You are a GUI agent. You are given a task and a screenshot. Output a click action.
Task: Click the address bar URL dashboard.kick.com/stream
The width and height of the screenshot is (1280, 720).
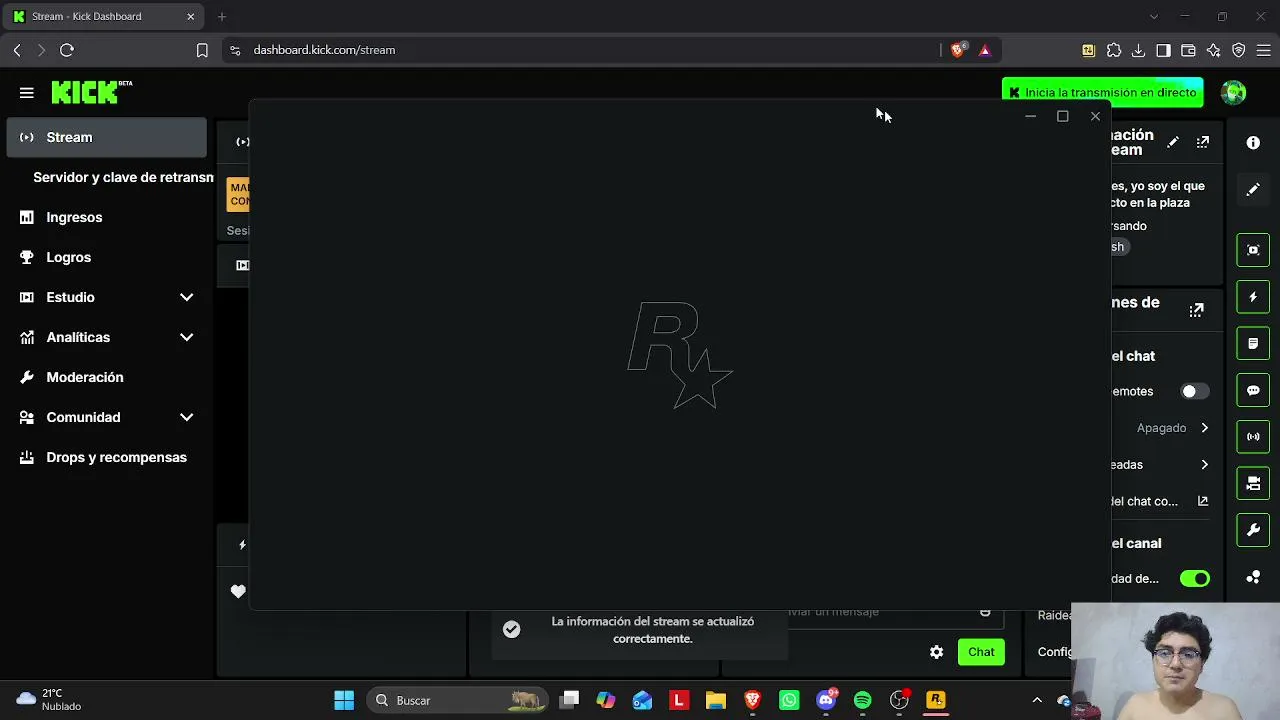click(x=324, y=50)
